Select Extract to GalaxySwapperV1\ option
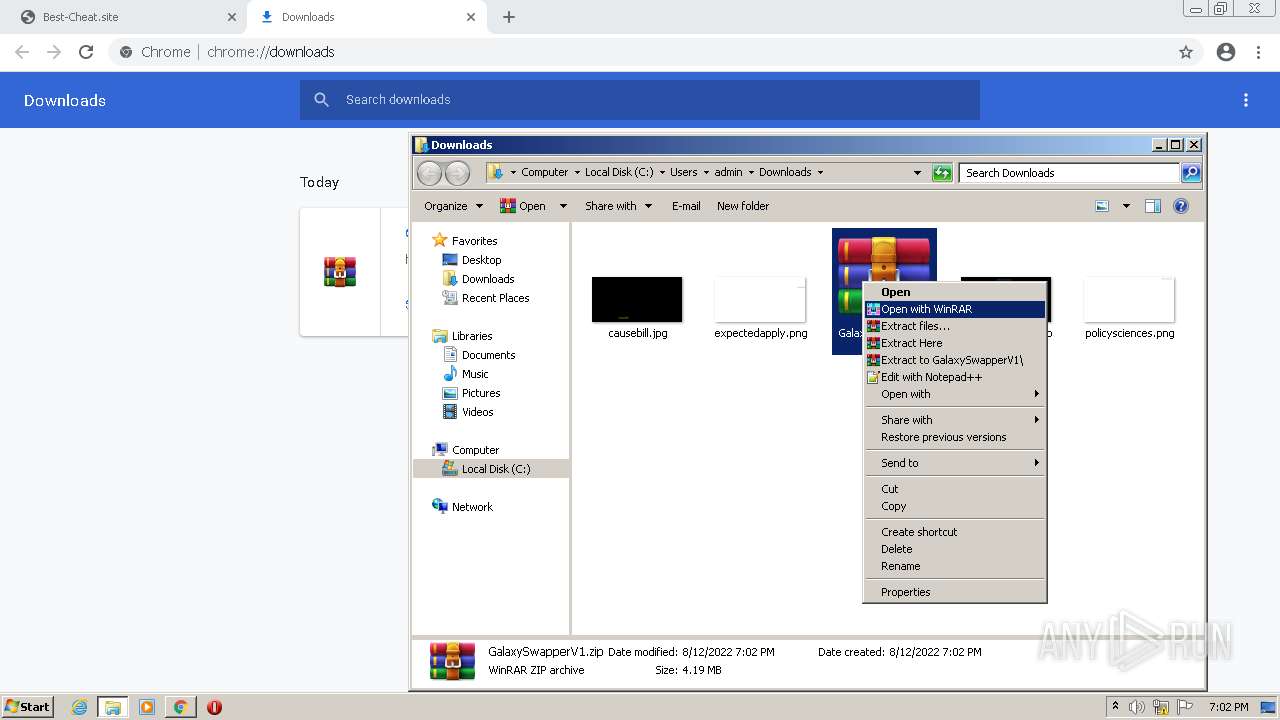The height and width of the screenshot is (720, 1280). click(x=955, y=360)
